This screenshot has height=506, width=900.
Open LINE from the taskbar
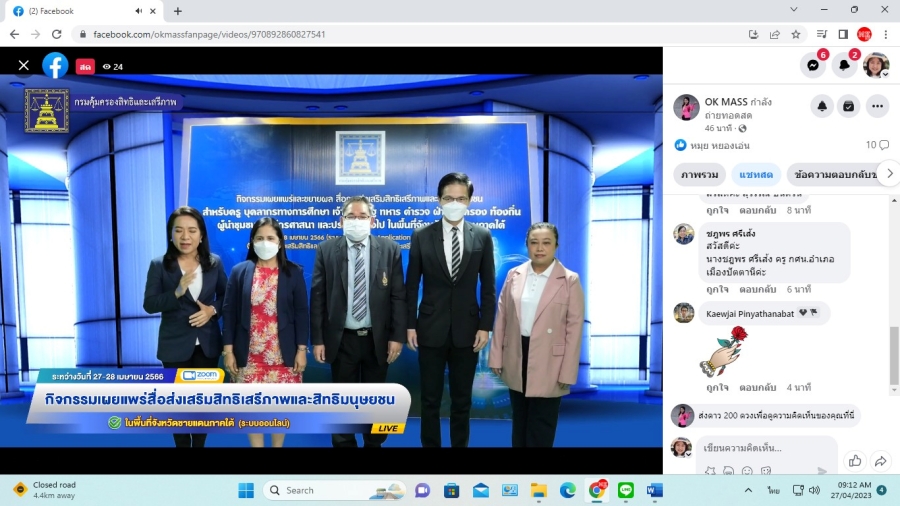click(x=626, y=491)
